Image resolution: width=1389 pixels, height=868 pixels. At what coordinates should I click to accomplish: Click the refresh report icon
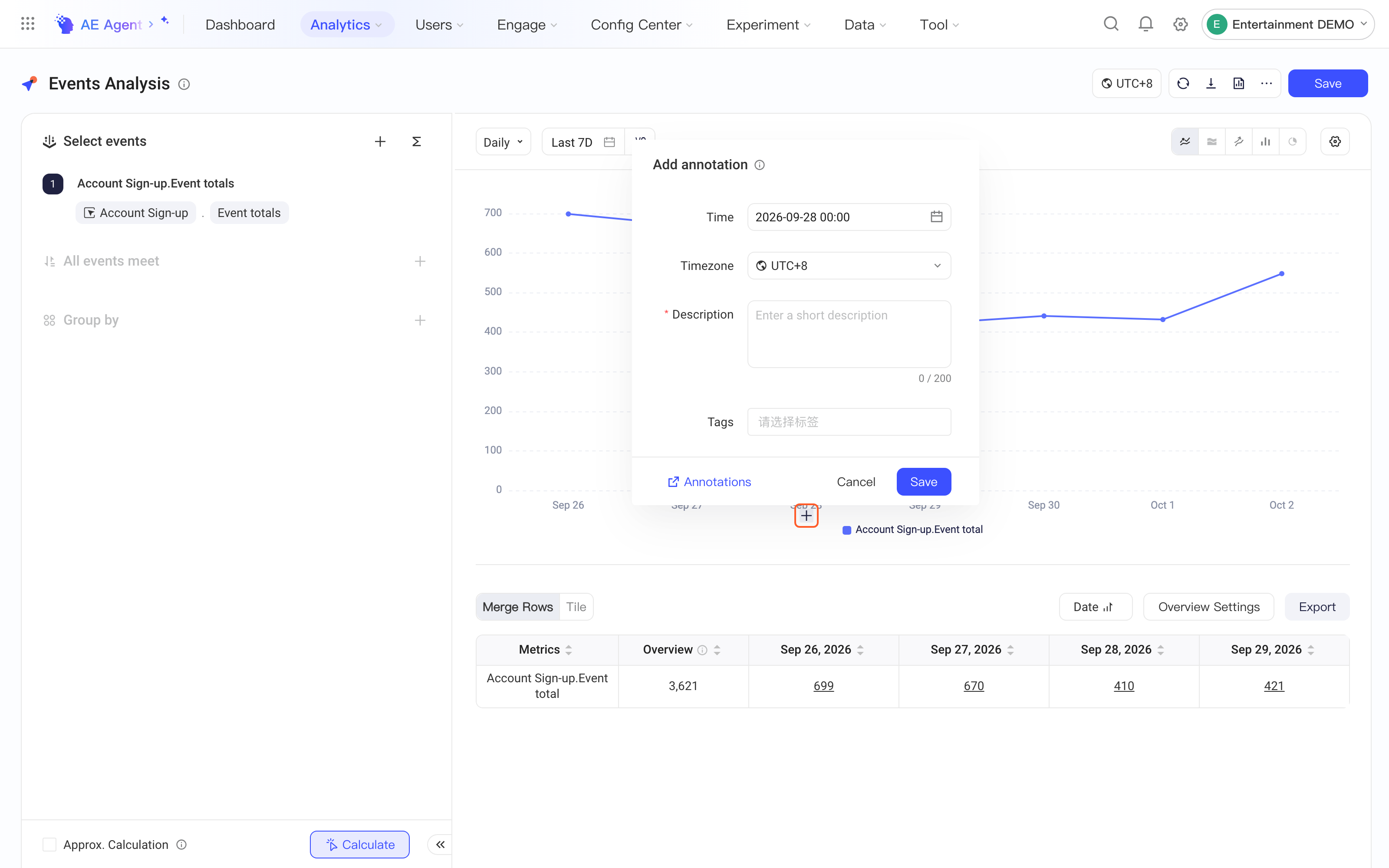coord(1183,84)
